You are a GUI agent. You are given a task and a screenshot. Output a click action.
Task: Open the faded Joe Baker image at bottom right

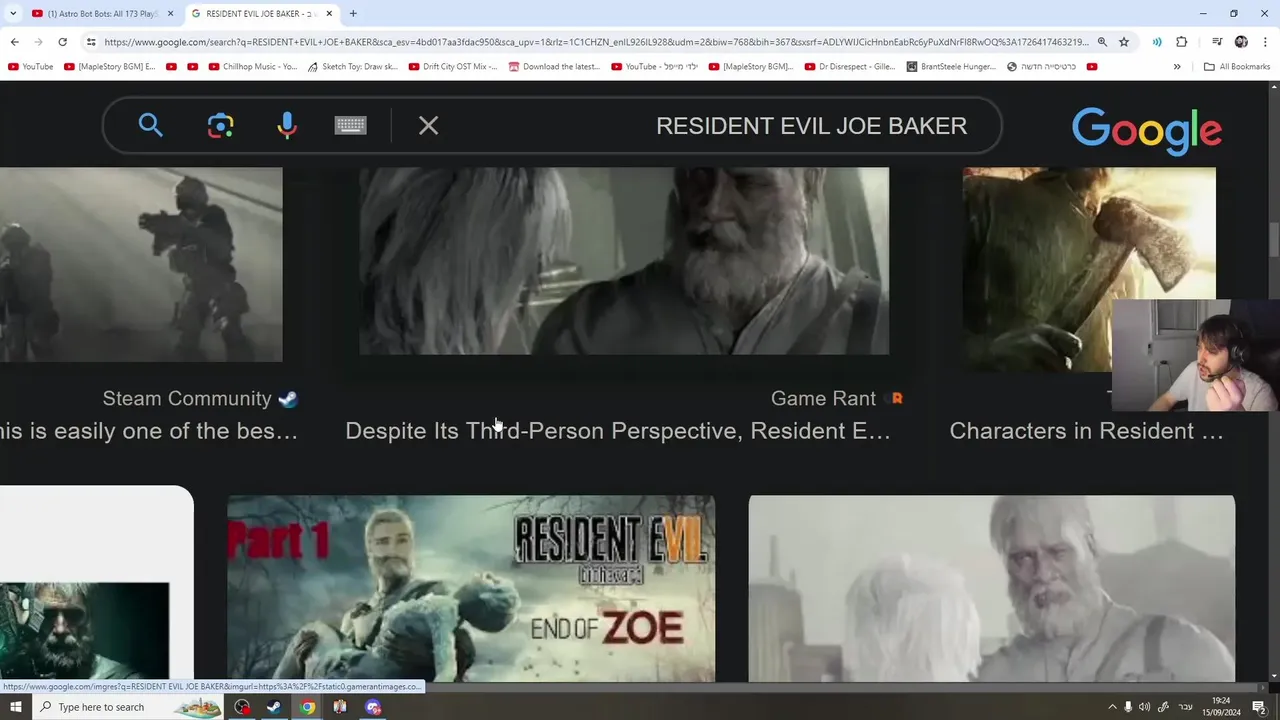(991, 588)
